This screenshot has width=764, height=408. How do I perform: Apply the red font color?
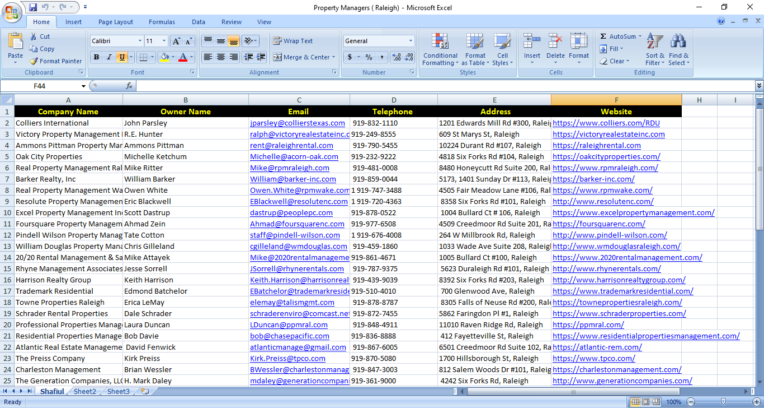183,58
